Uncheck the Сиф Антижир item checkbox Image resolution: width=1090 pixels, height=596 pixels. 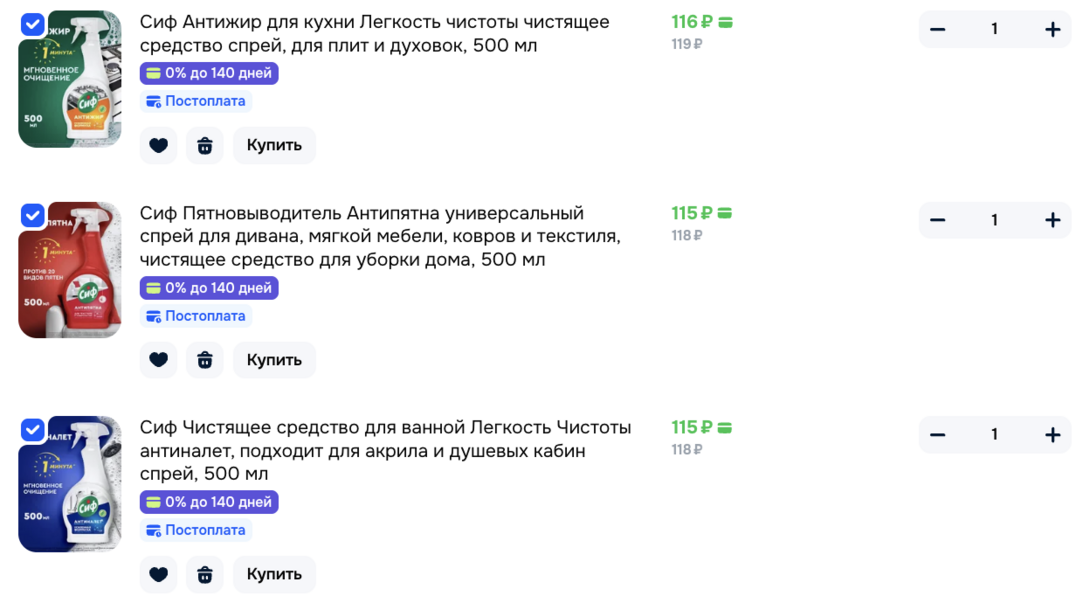click(x=32, y=24)
